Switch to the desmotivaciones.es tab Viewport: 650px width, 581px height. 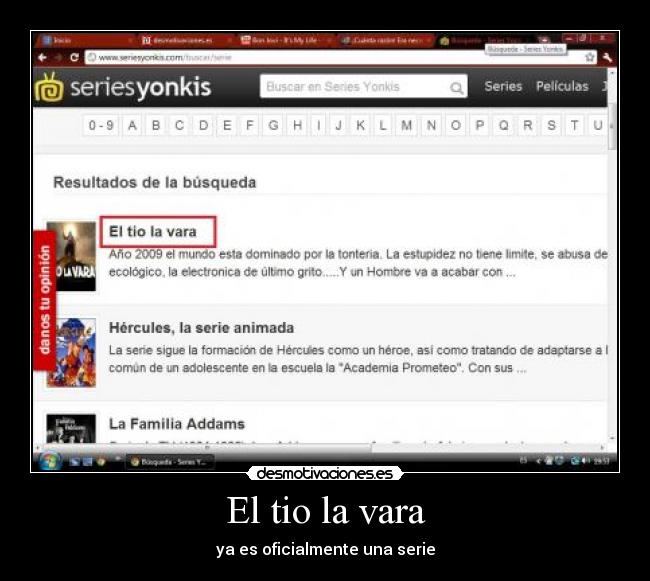[184, 40]
